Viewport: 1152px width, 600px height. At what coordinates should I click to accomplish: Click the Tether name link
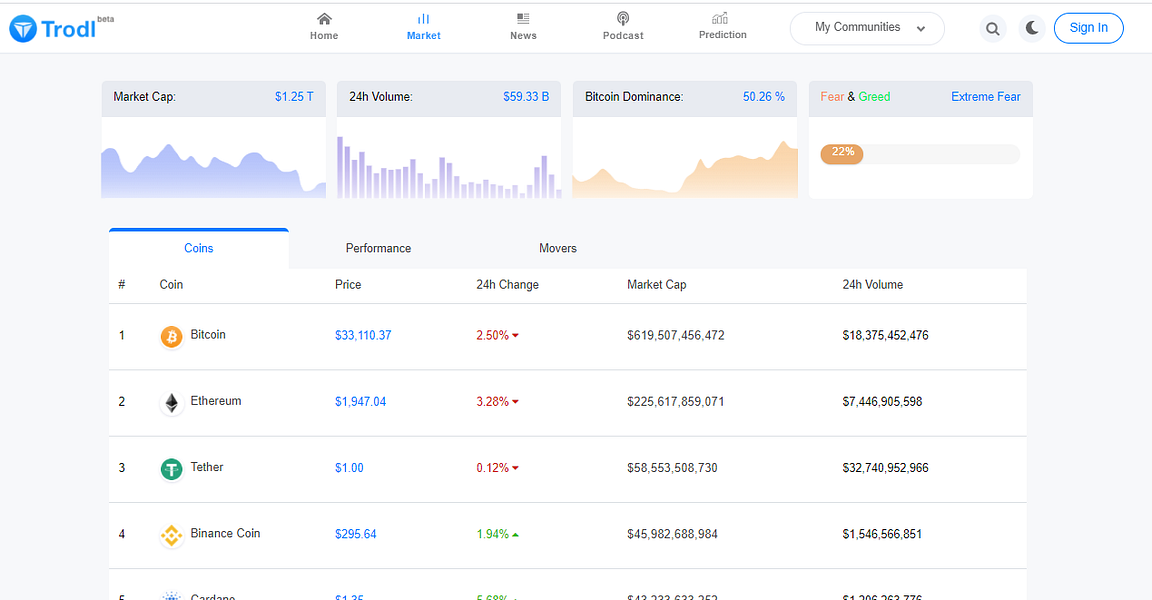point(206,466)
